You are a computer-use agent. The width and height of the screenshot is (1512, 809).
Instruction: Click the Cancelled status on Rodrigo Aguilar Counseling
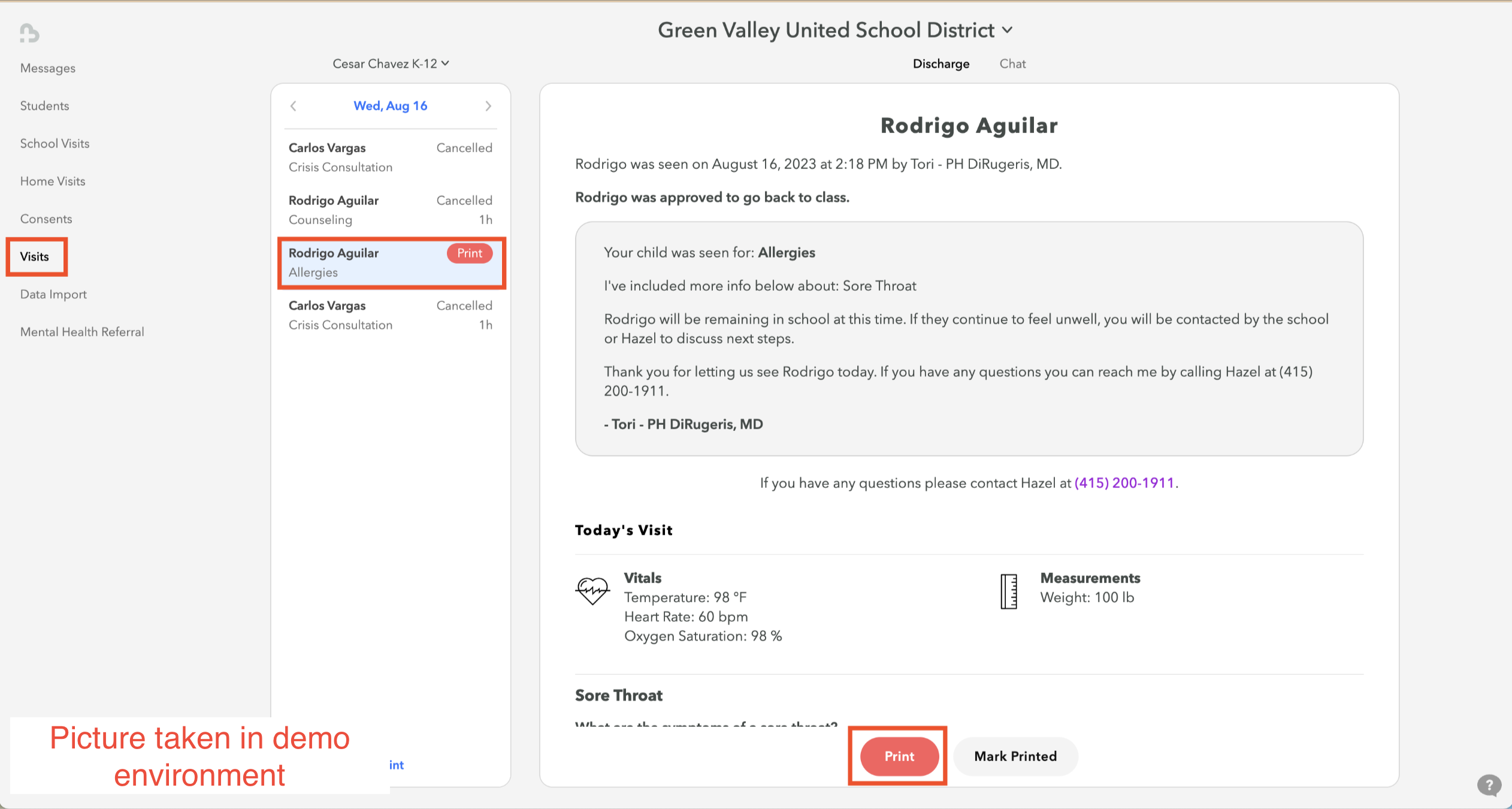464,201
